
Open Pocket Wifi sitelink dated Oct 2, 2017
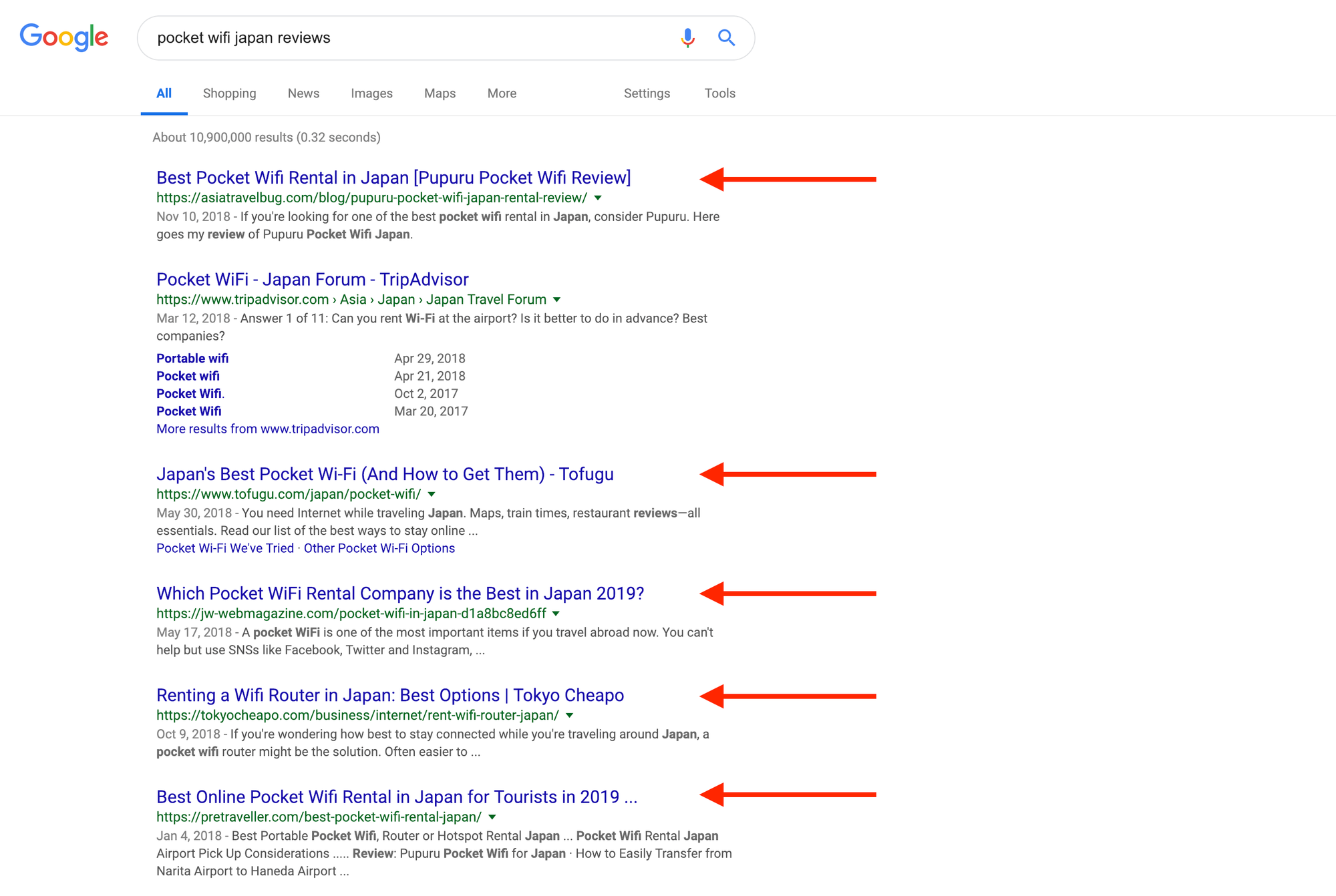pyautogui.click(x=190, y=394)
